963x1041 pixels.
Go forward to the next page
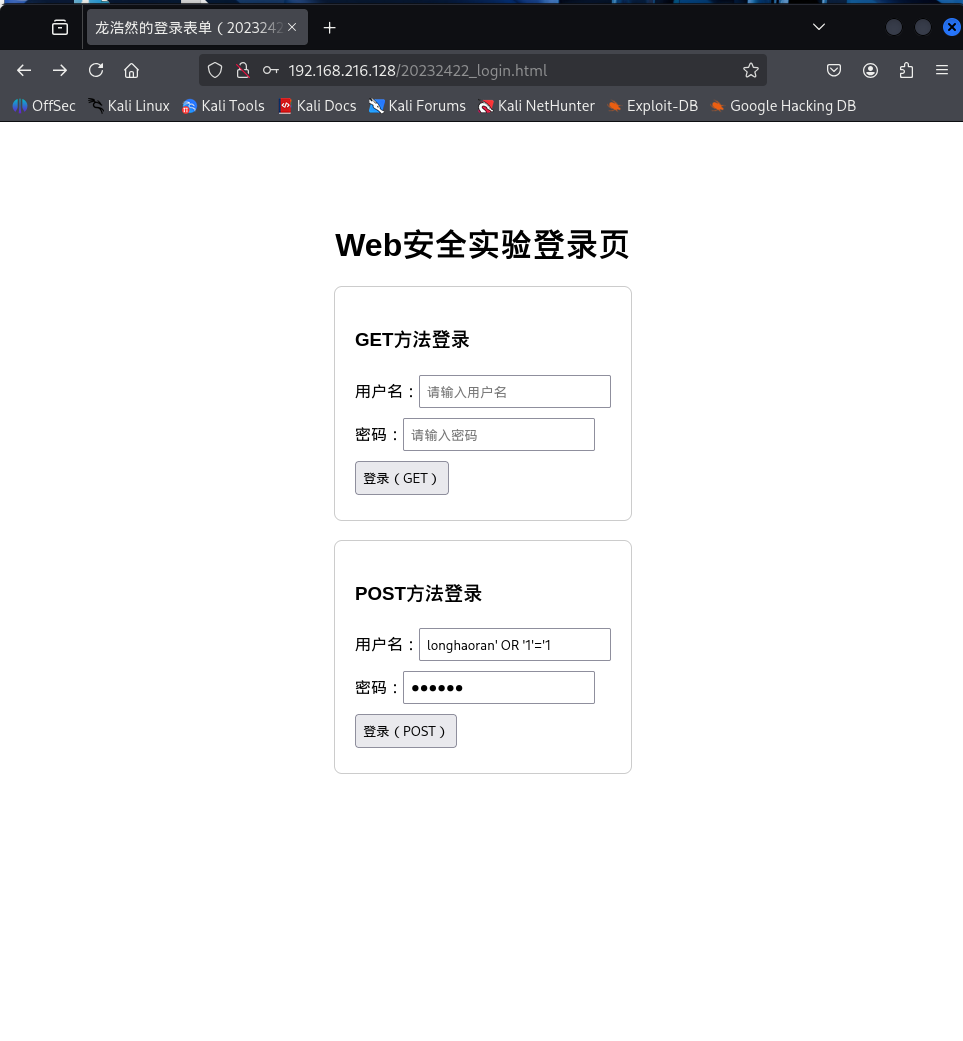[60, 70]
